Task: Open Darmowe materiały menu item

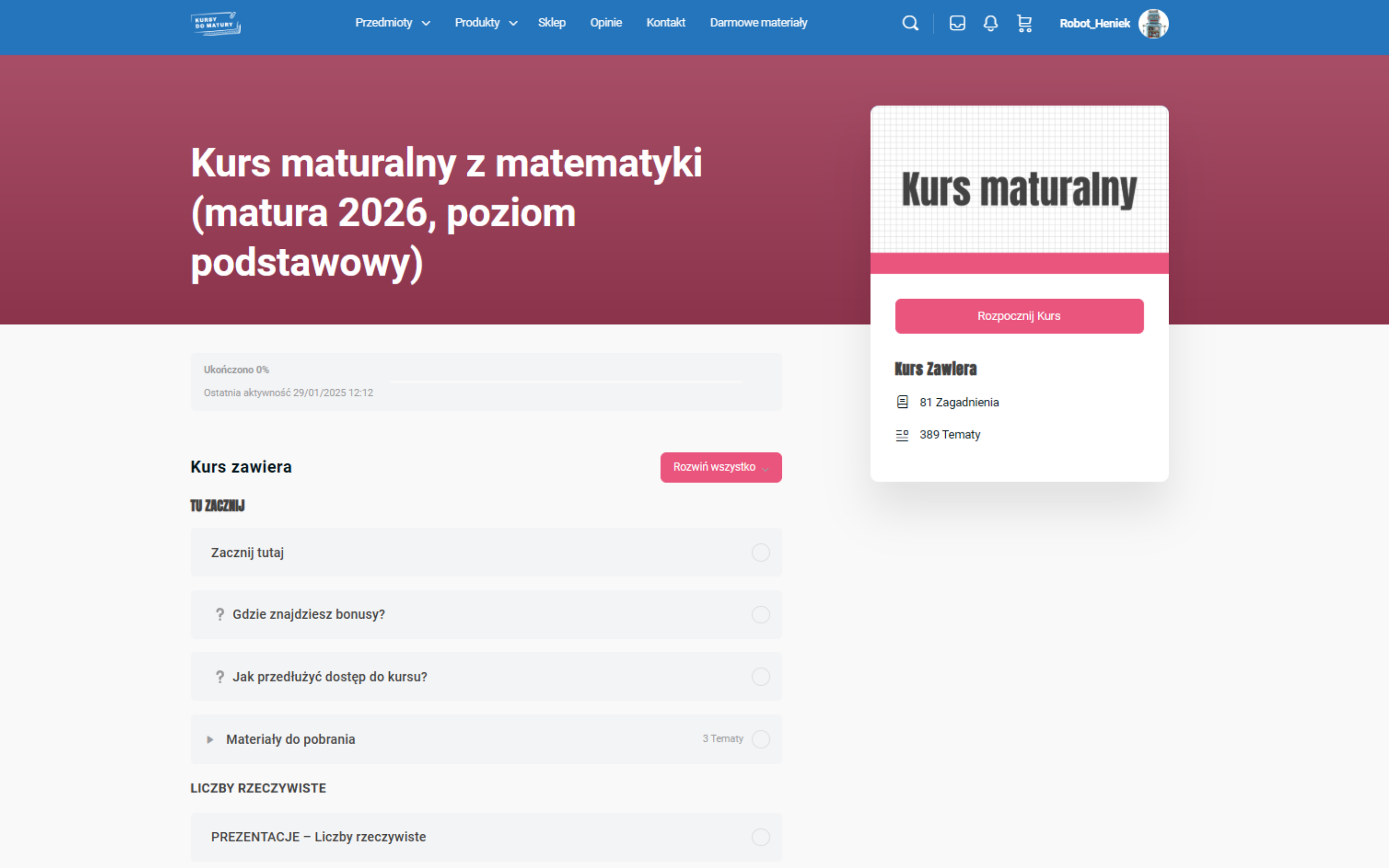Action: [758, 23]
